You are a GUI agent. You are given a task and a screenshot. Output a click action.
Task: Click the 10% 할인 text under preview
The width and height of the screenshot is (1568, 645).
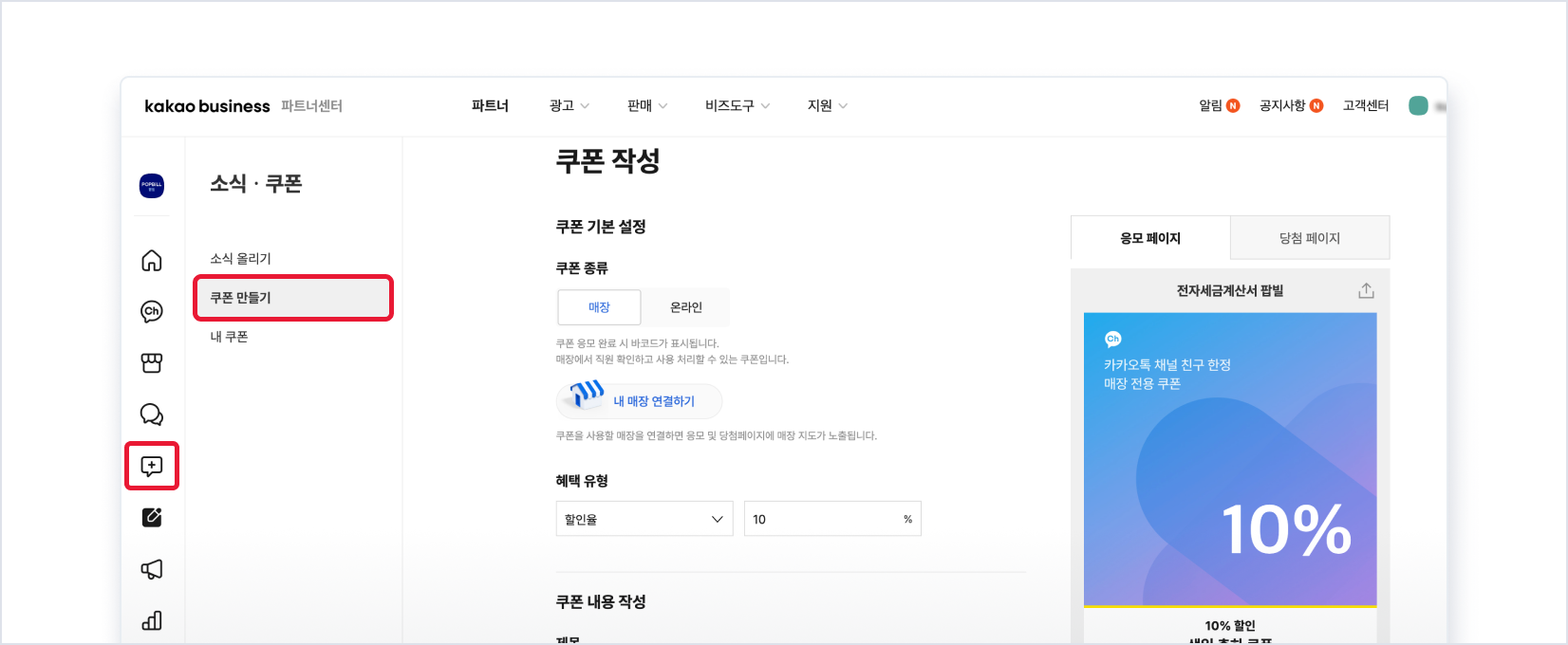[1230, 626]
